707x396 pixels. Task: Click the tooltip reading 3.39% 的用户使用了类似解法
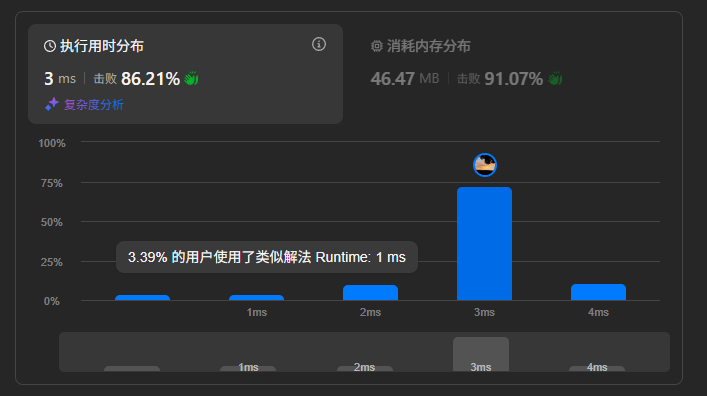(x=266, y=257)
